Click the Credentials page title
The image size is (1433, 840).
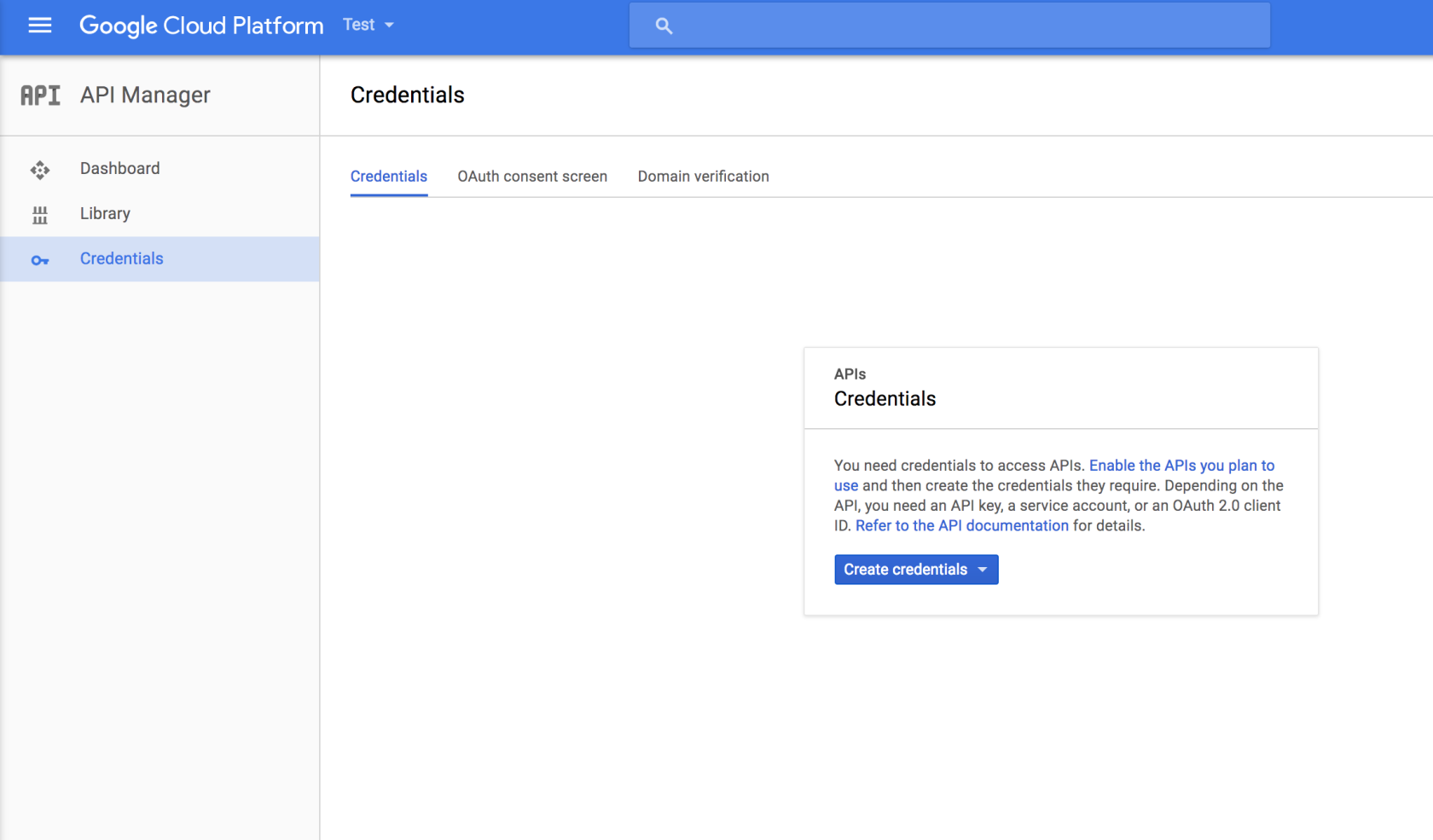[408, 95]
